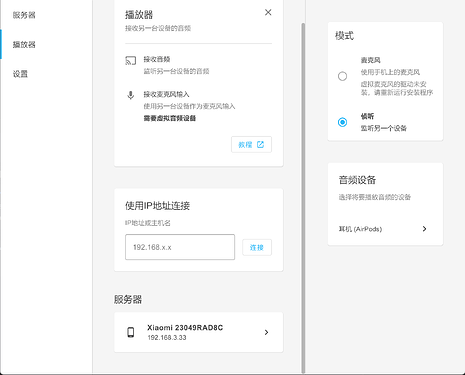Focus the IP address input field

click(x=180, y=247)
